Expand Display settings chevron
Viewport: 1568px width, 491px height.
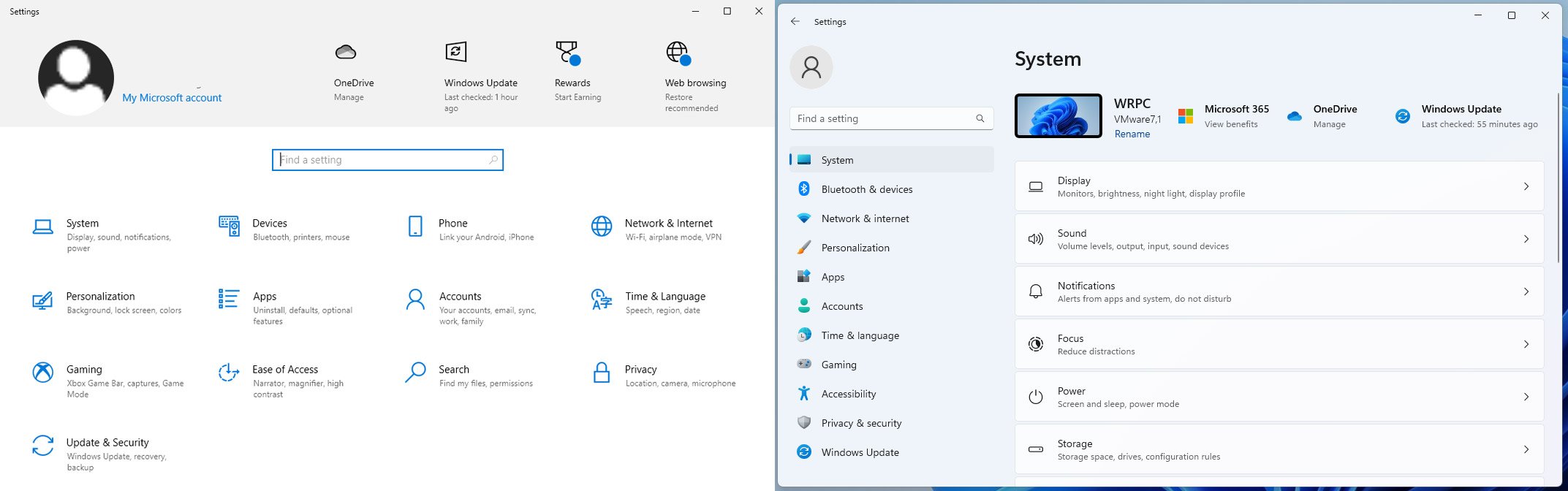[x=1526, y=186]
